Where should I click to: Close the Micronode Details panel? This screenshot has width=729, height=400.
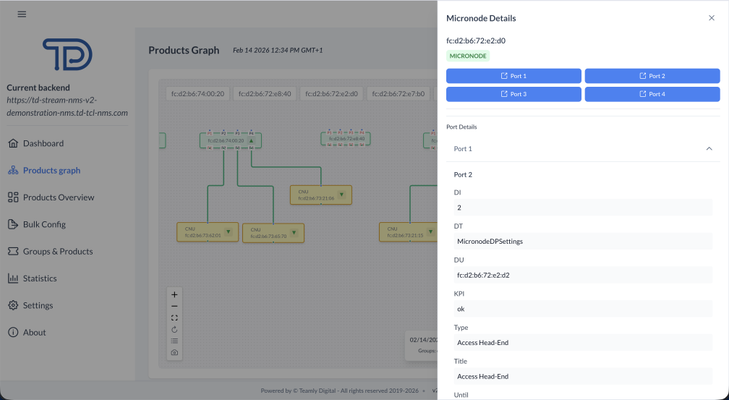tap(711, 18)
